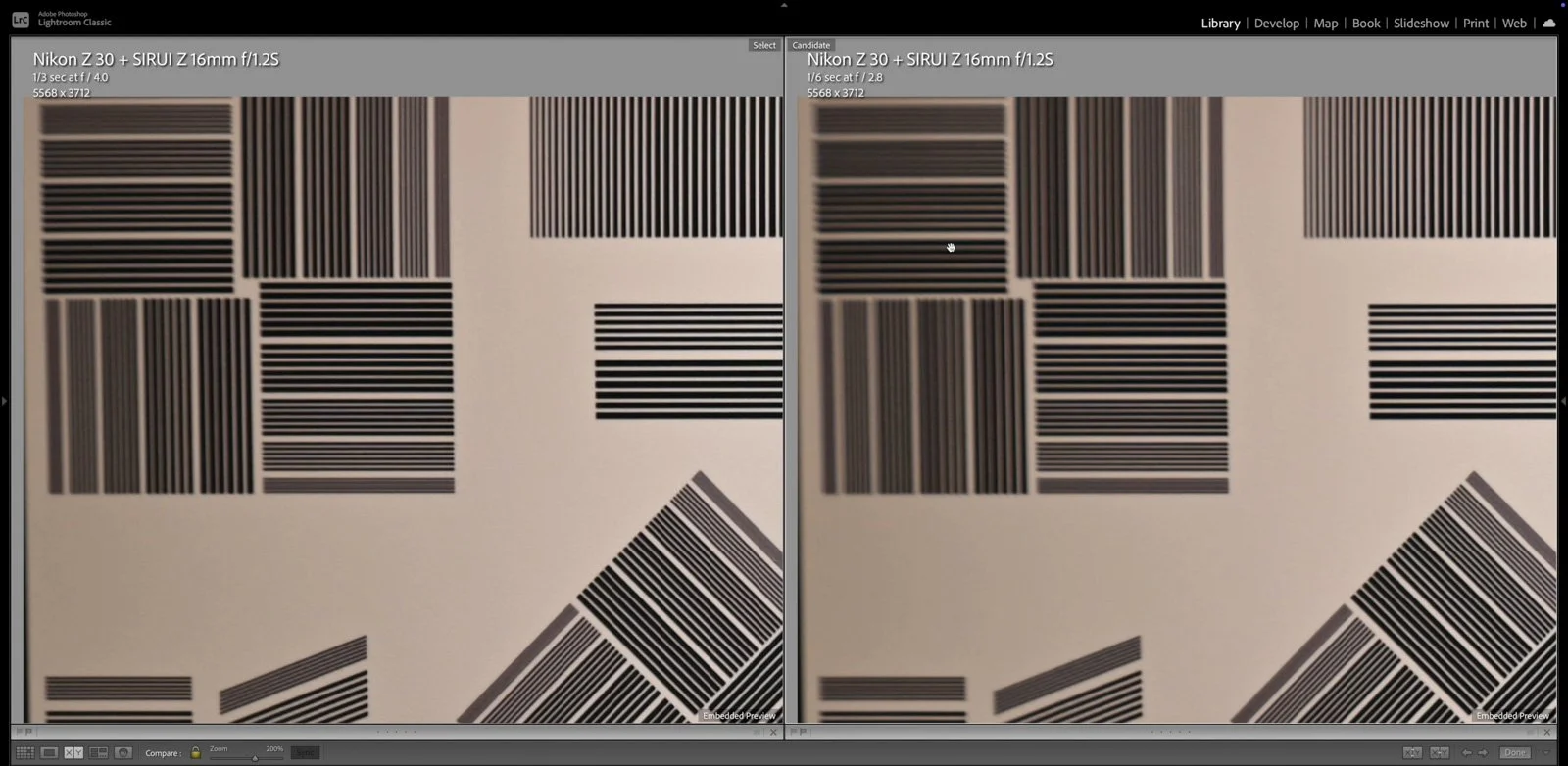Click Candidate image 5568 x 3712 dimensions
Image resolution: width=1568 pixels, height=766 pixels.
835,93
